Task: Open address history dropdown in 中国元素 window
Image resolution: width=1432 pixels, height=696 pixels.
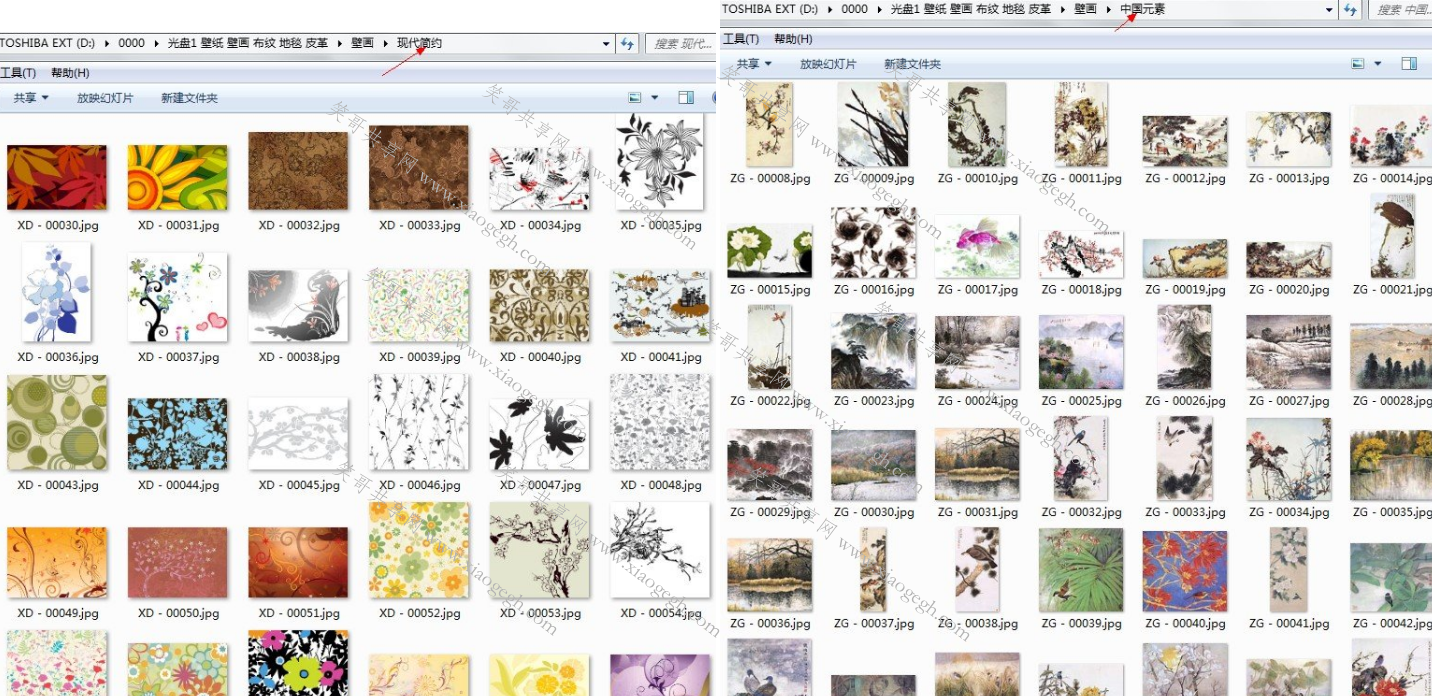Action: coord(1329,9)
